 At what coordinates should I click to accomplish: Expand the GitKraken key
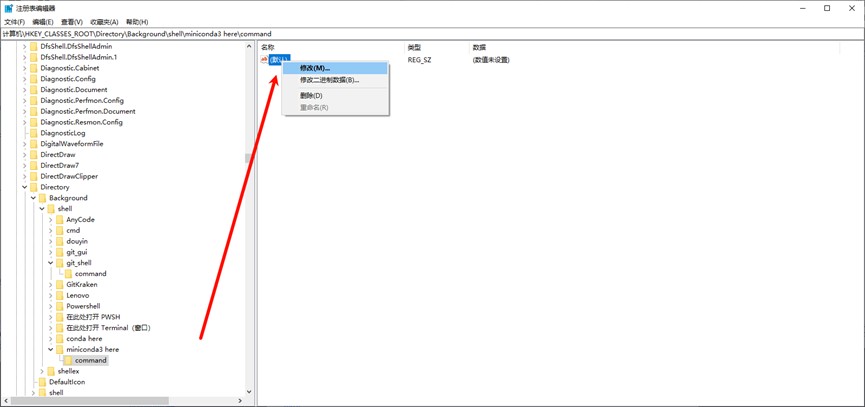(x=51, y=285)
